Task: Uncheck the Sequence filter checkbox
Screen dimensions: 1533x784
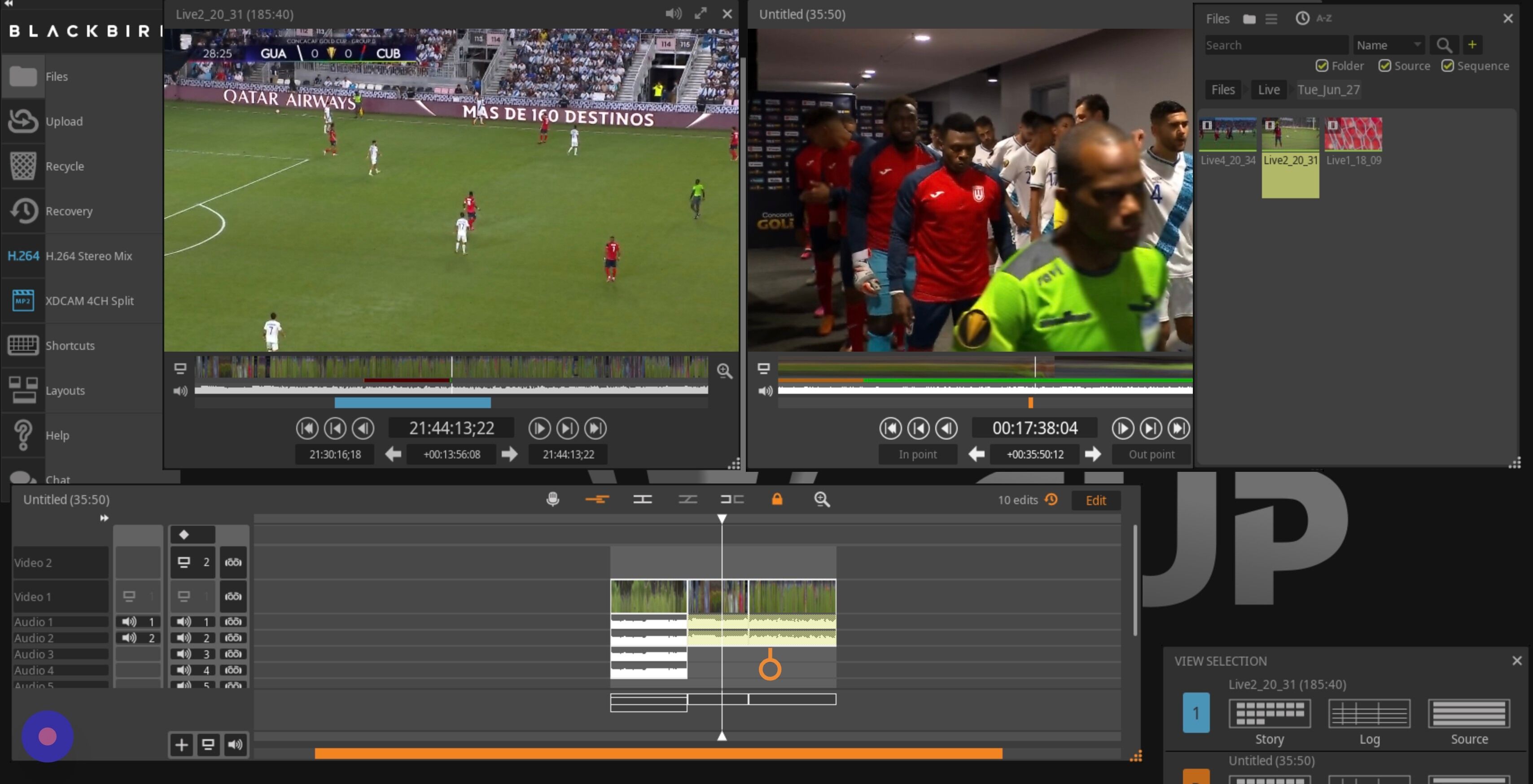Action: (1449, 66)
